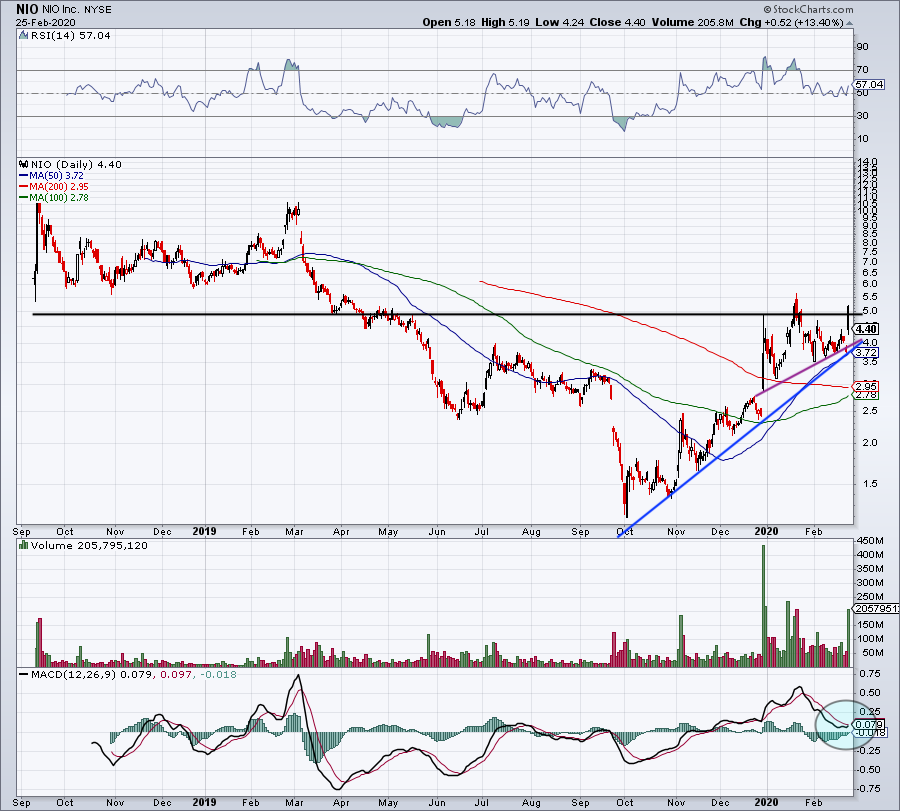Click the 2020 label on the MACD panel time axis
The image size is (900, 811).
[766, 802]
